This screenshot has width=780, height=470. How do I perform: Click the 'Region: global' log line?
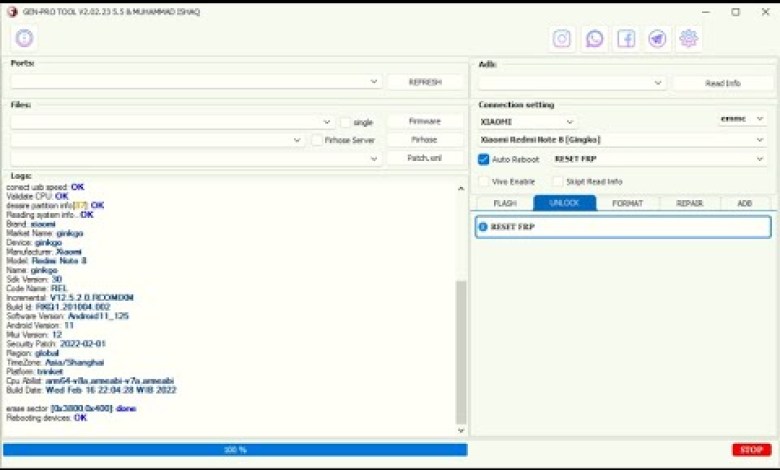[x=32, y=353]
